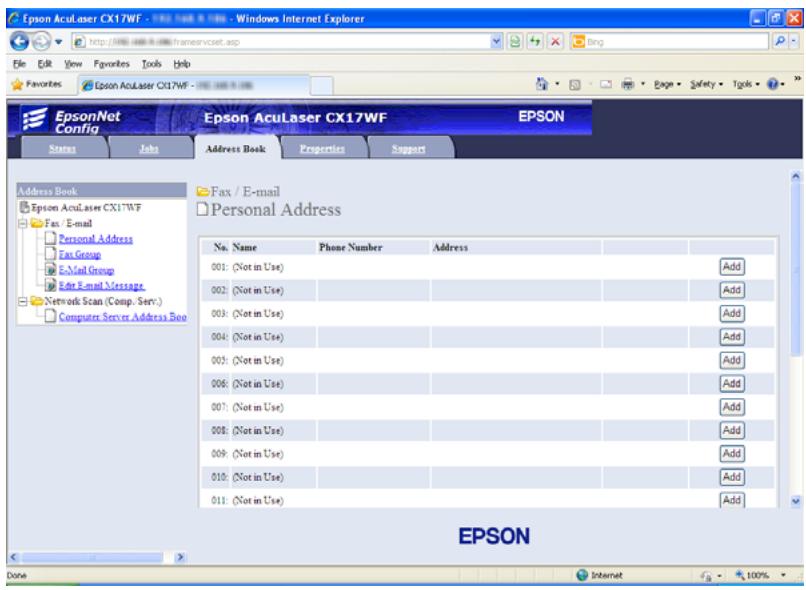Open the Tools command bar dropdown
The width and height of the screenshot is (806, 590).
[x=746, y=84]
